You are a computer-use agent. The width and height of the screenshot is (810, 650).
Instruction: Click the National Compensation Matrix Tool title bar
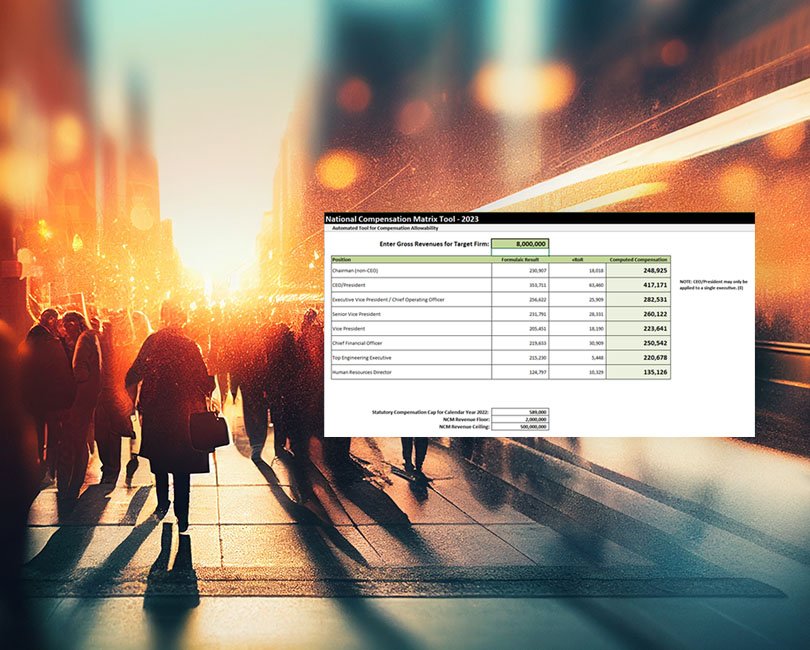point(539,219)
